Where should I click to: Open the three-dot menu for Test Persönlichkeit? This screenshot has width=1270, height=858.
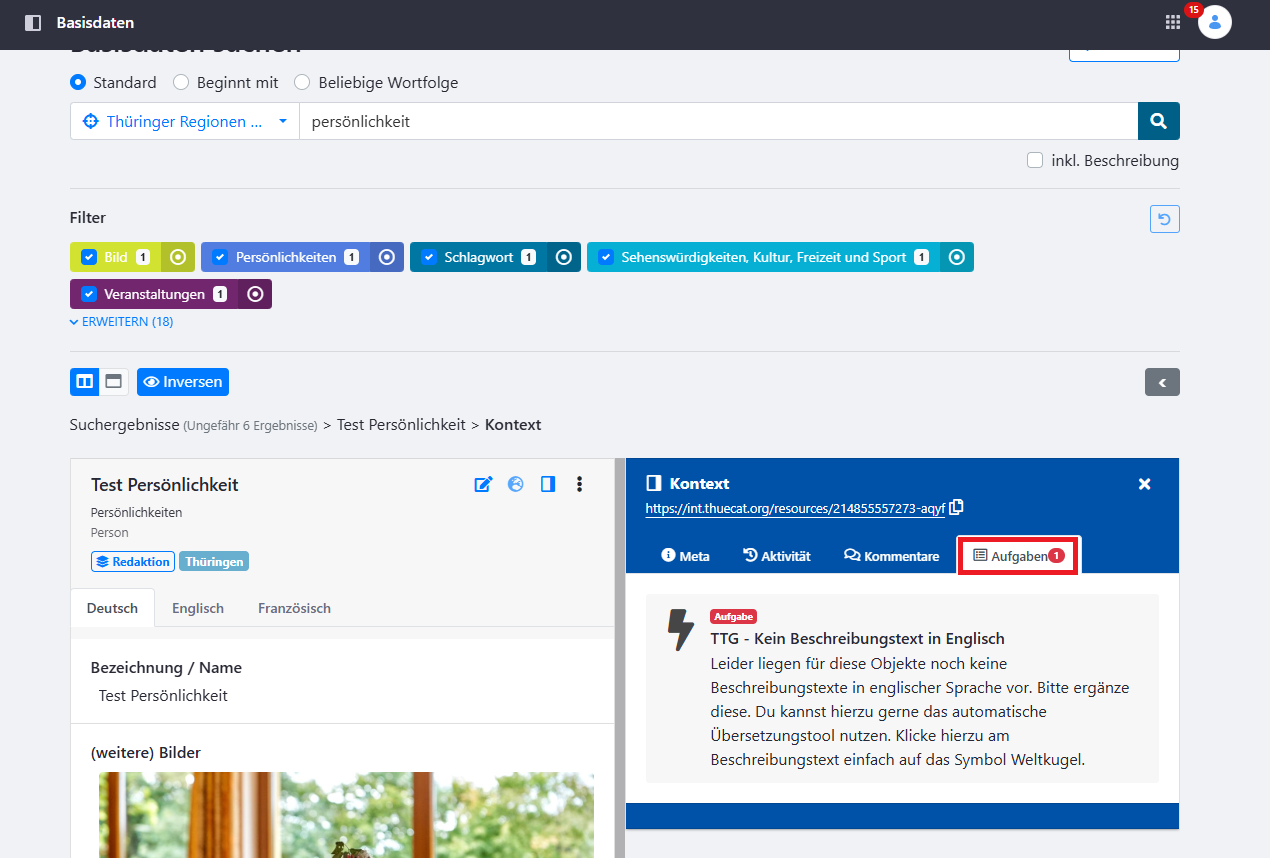pos(579,484)
